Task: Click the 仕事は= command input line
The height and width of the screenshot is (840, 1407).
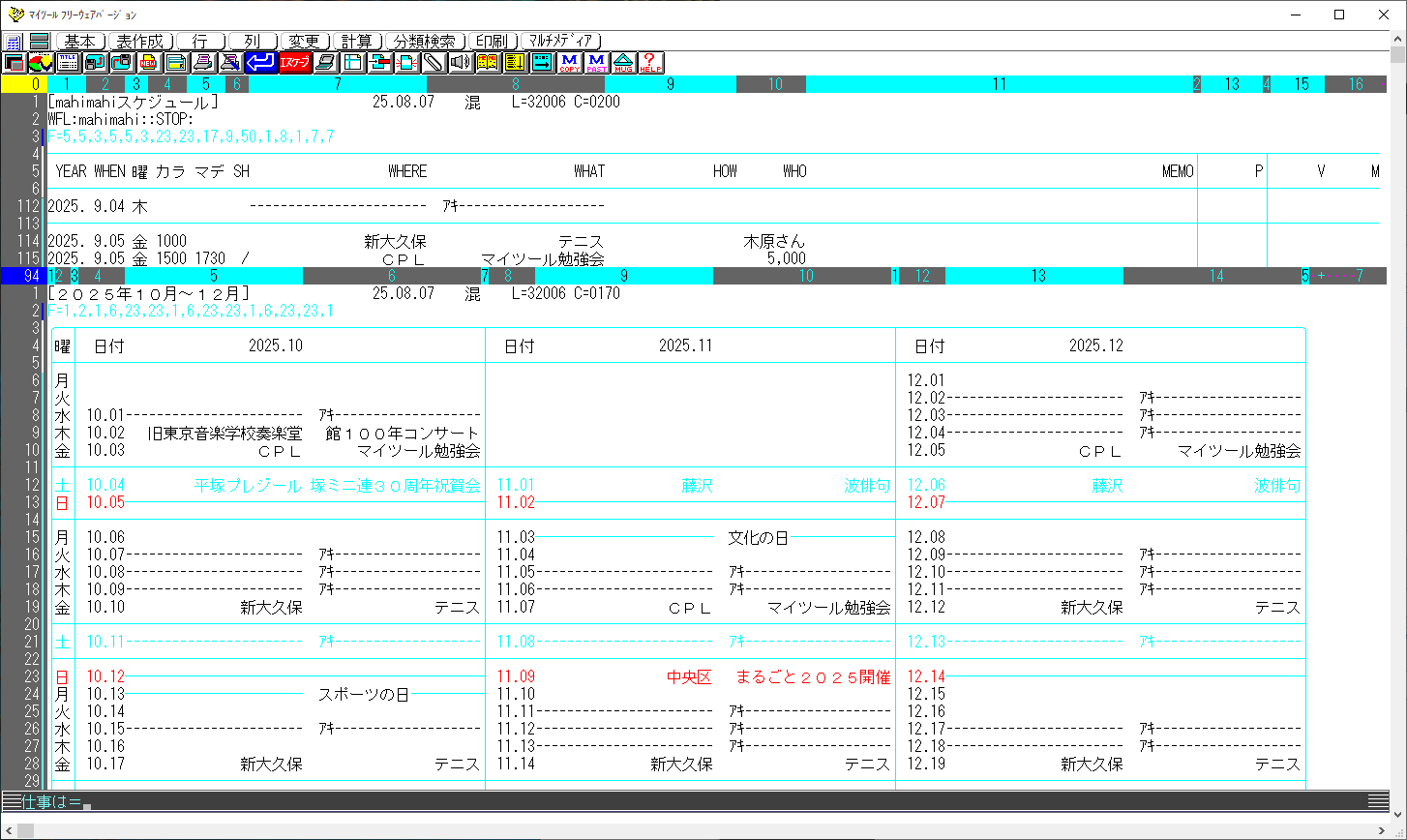Action: pos(677,801)
